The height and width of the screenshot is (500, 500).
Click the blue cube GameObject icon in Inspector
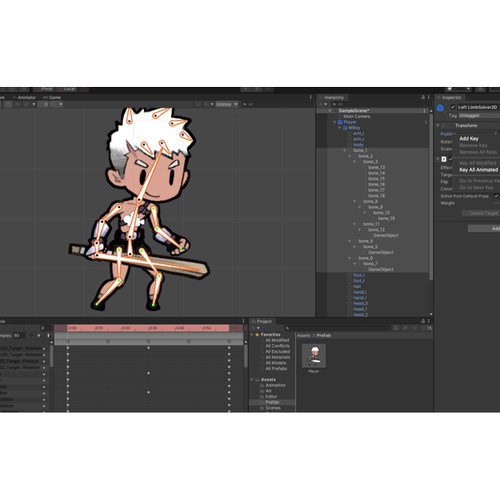click(440, 108)
